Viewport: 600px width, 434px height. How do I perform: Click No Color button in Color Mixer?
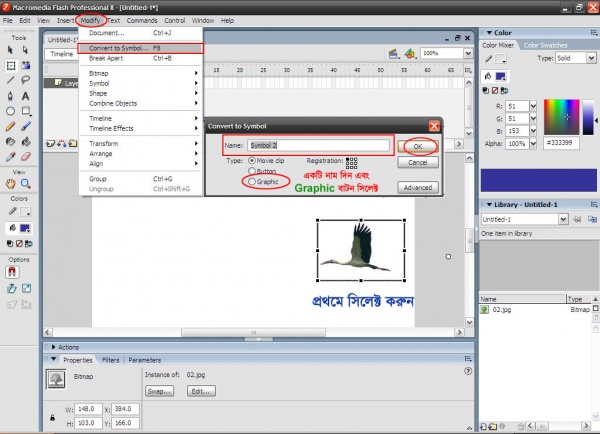point(495,90)
